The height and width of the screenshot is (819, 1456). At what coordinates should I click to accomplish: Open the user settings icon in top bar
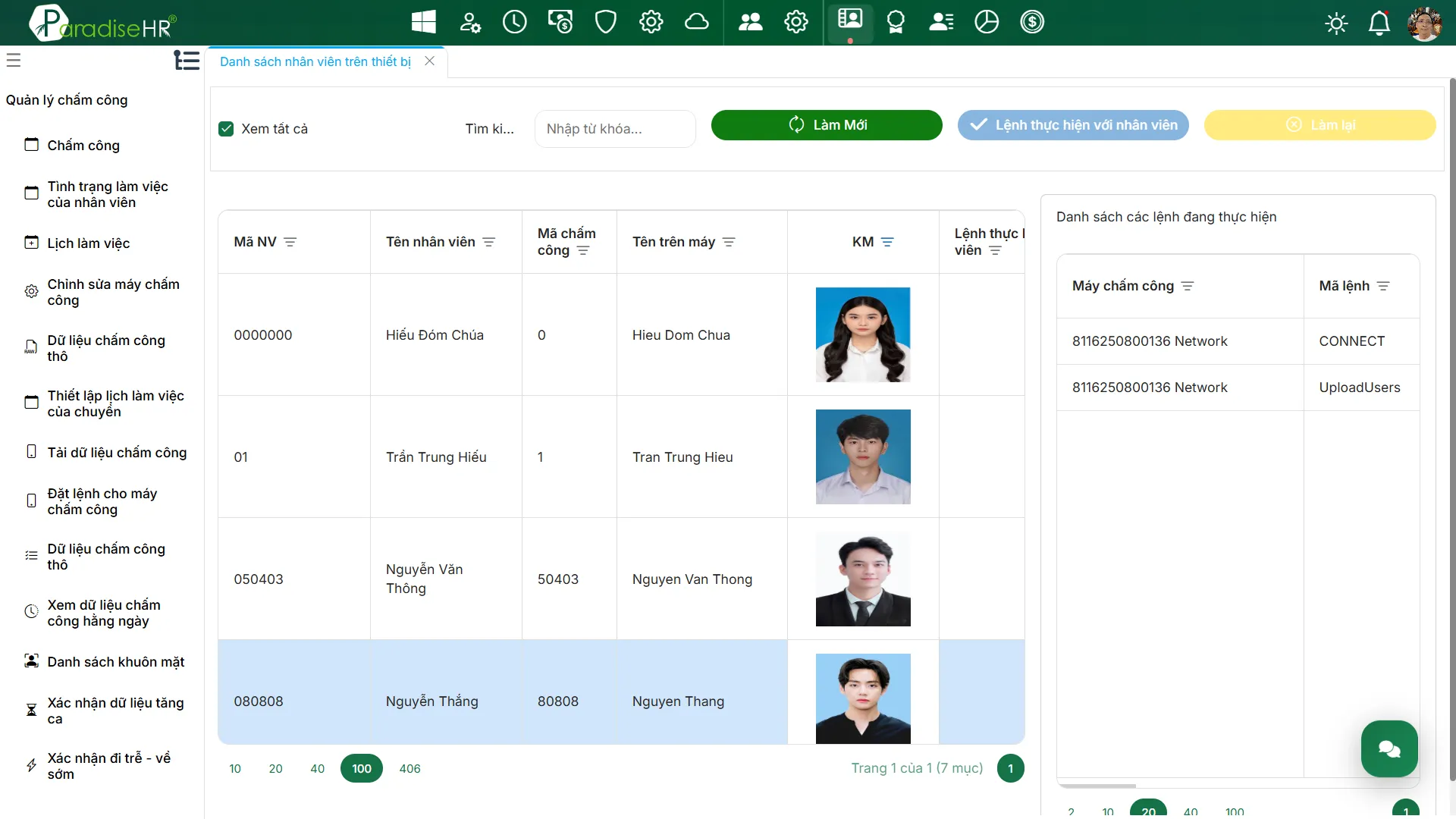[x=469, y=22]
